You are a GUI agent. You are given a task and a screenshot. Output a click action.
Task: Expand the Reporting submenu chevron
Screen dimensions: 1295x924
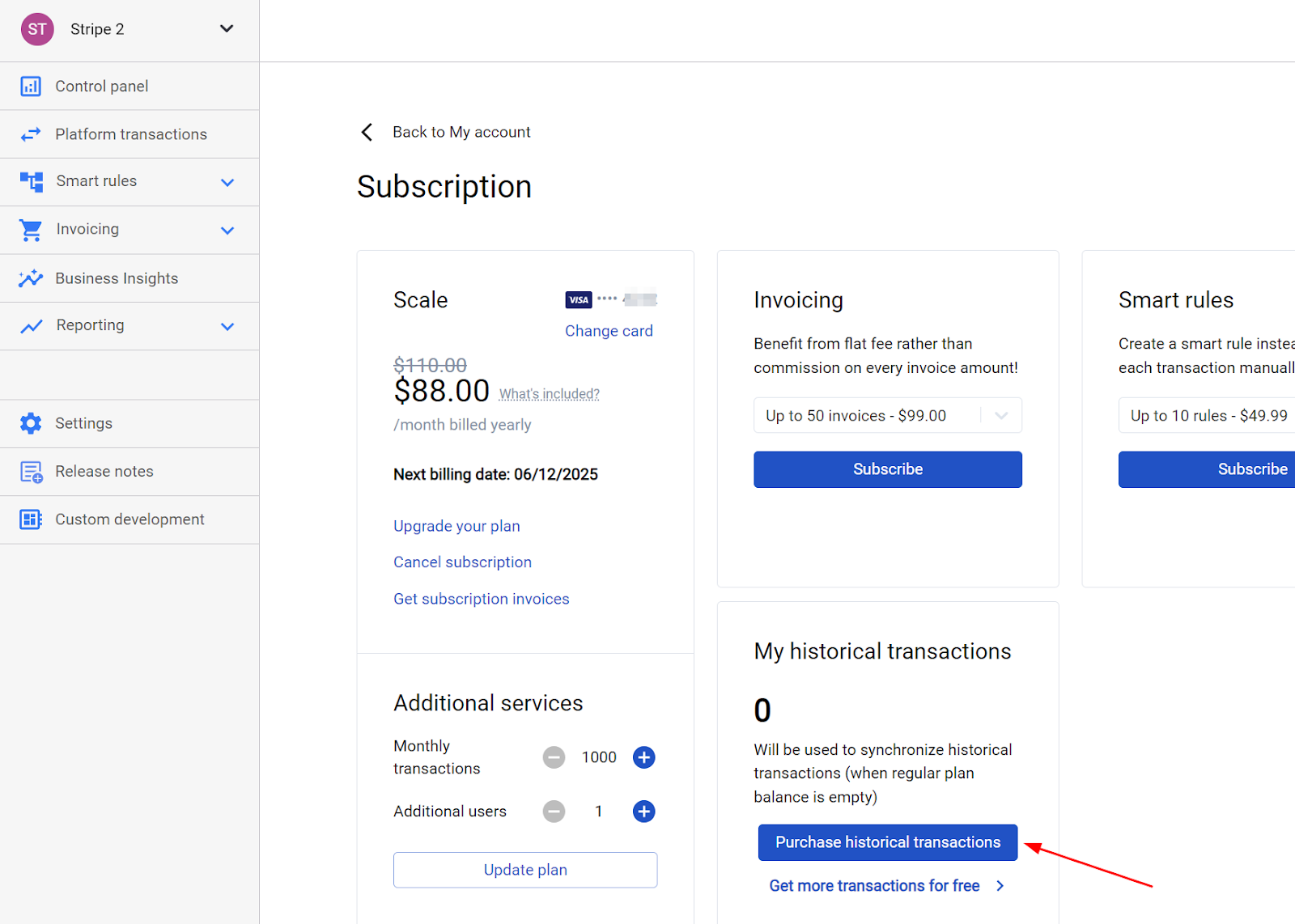point(227,326)
